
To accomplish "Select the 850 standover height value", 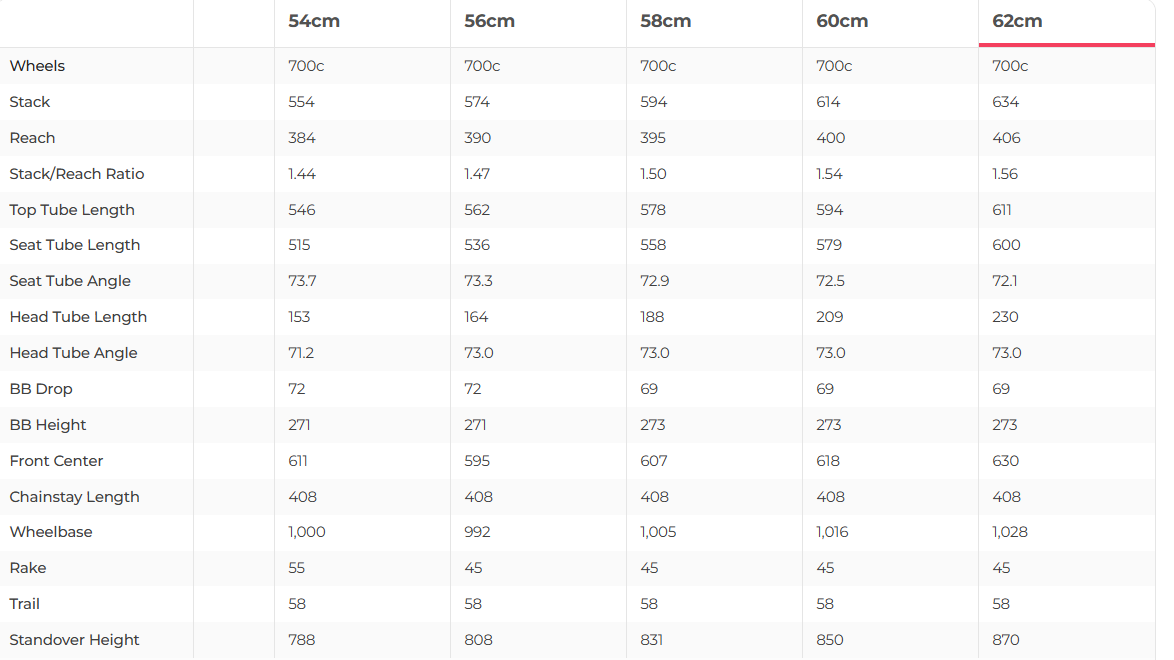I will [830, 640].
